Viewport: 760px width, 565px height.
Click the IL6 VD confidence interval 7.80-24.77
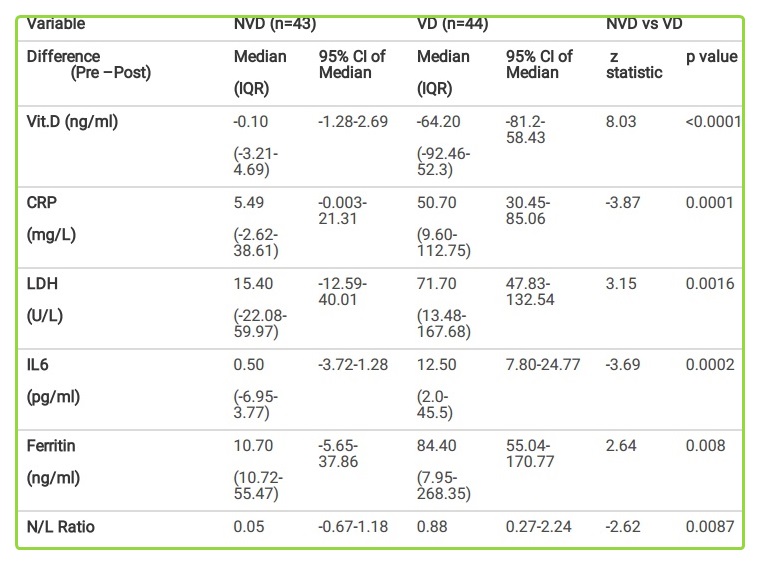coord(543,364)
